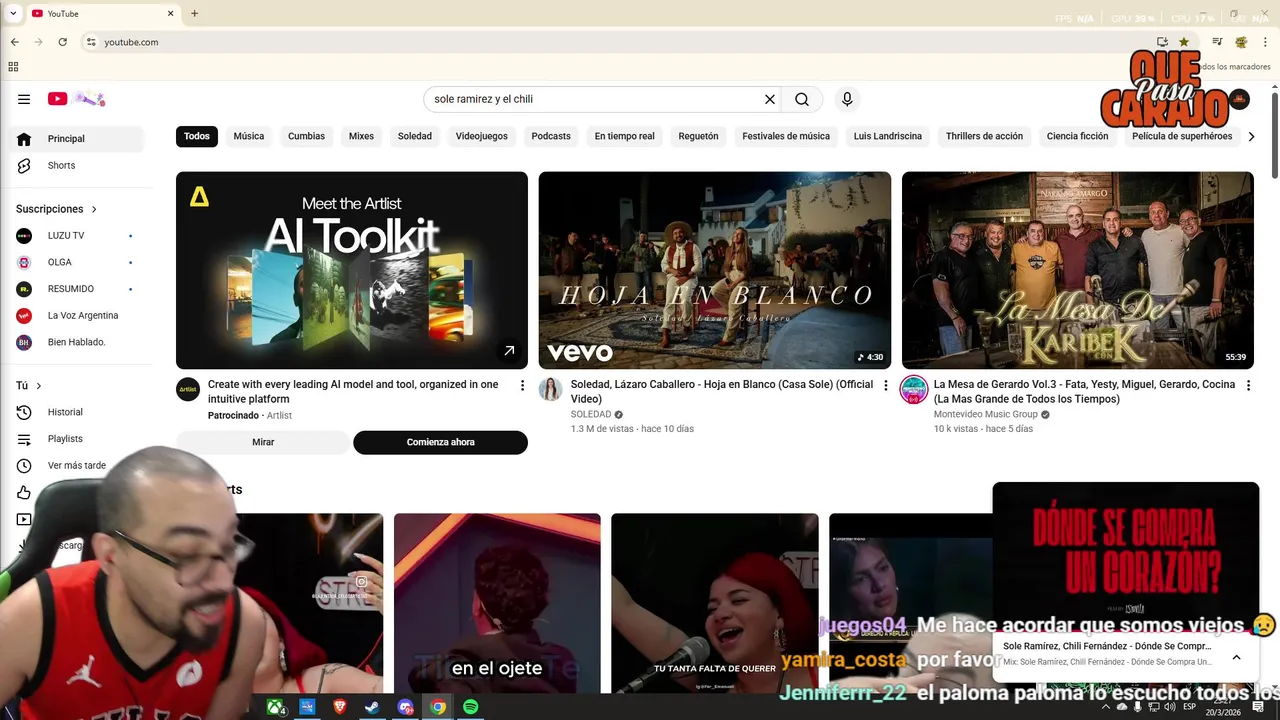Select the En tiempo real chip
This screenshot has width=1280, height=720.
coord(625,136)
